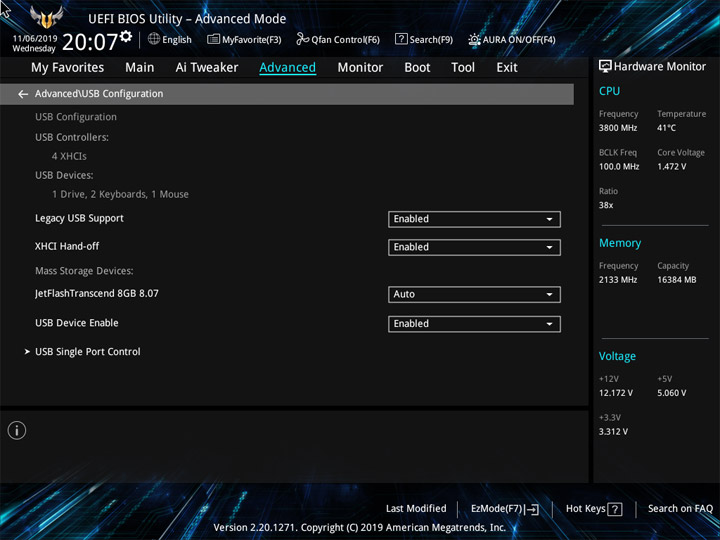
Task: Click the 3800 MHz CPU frequency value
Action: click(x=618, y=128)
